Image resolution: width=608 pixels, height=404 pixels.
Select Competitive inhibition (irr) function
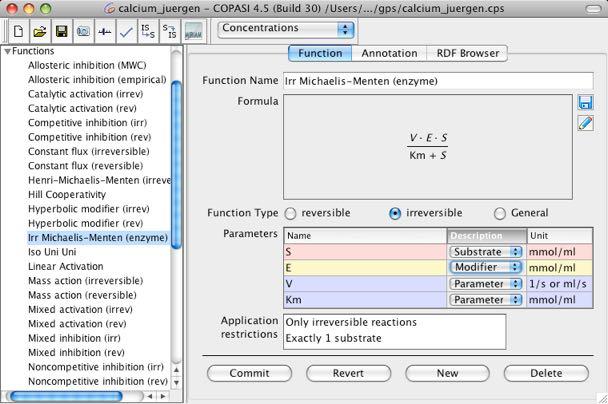(87, 123)
